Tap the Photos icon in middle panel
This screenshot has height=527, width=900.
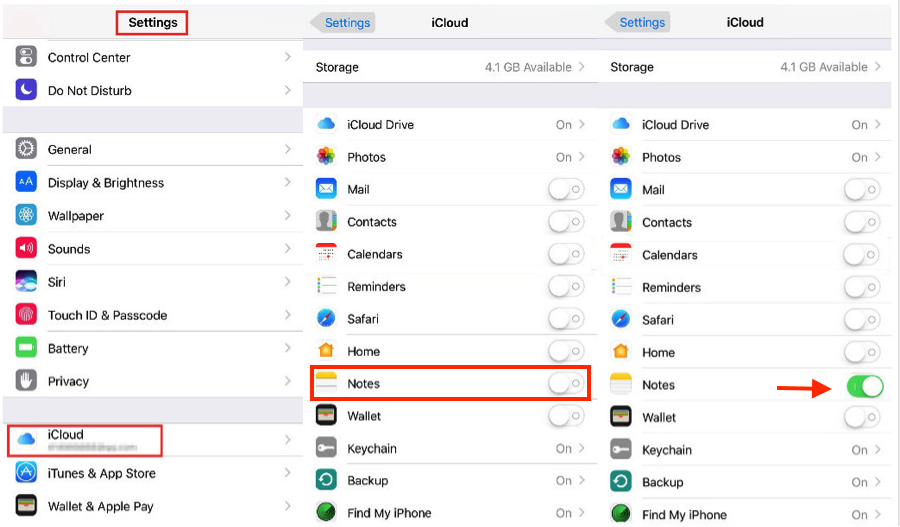[x=326, y=156]
